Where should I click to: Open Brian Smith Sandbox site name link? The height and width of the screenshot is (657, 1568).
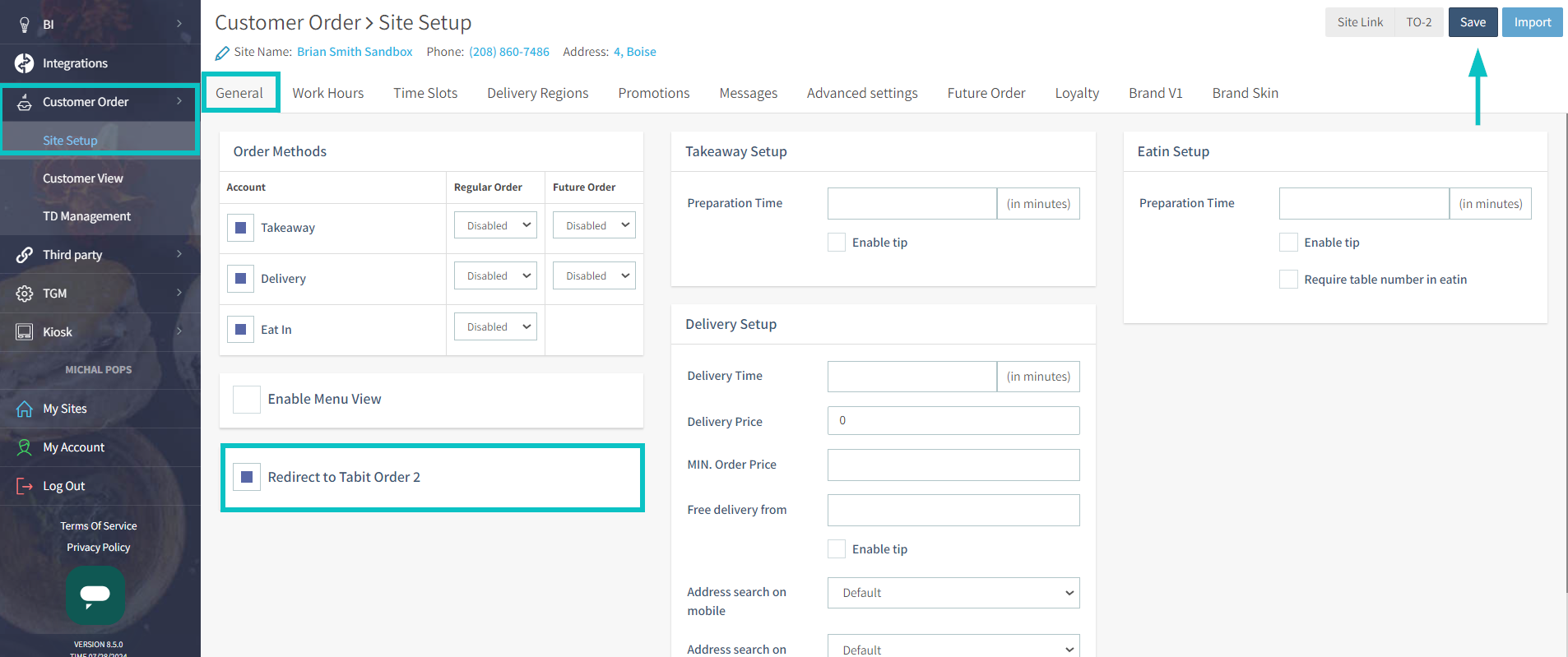(355, 52)
